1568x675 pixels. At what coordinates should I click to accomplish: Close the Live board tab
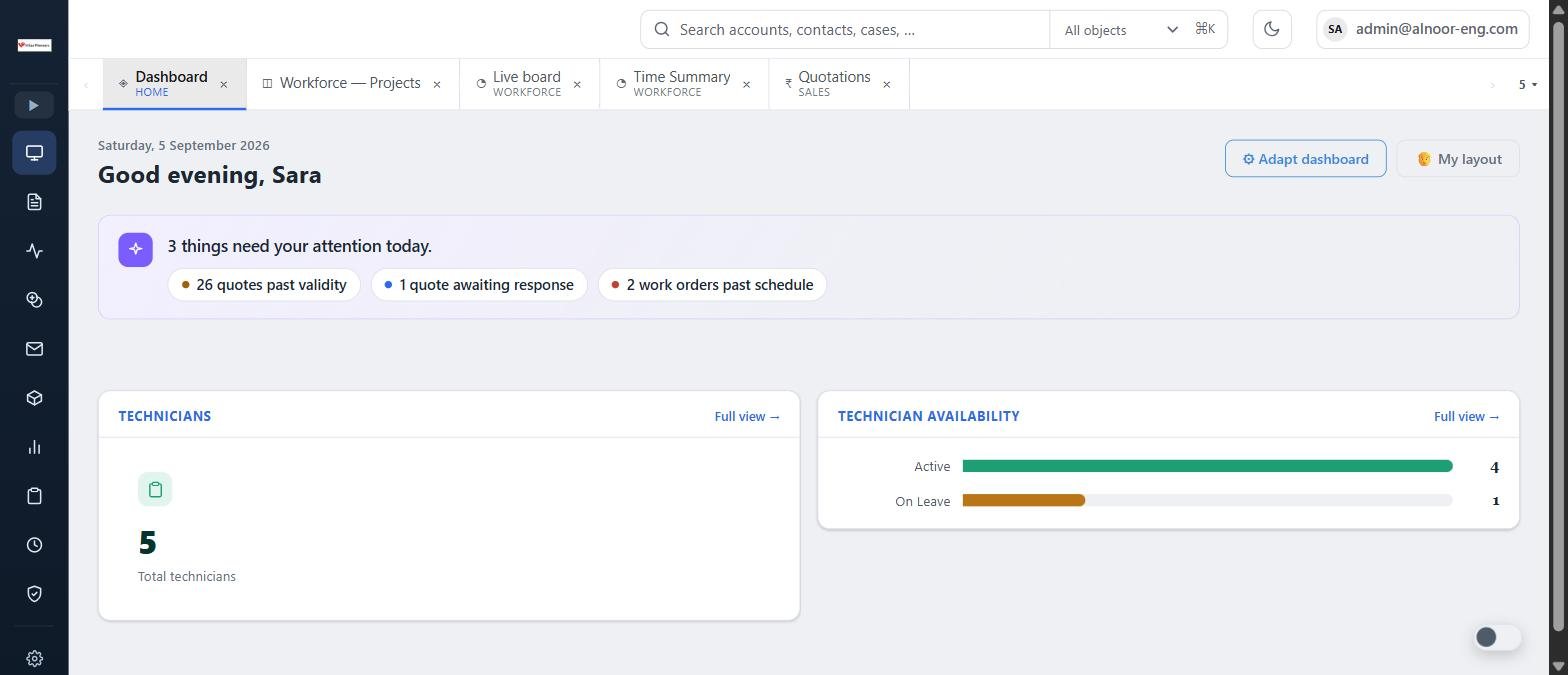coord(577,85)
